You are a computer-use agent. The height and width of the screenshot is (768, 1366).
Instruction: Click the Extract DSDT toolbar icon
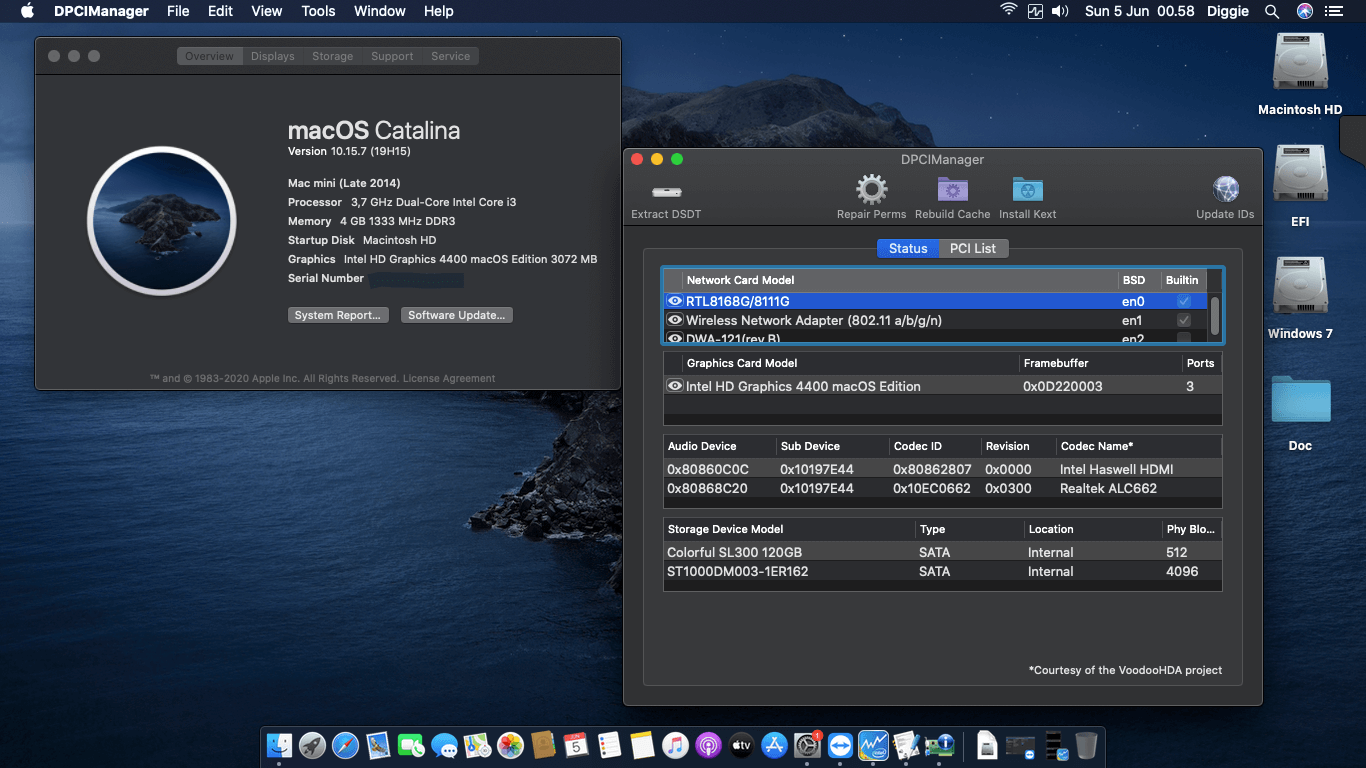(x=666, y=191)
